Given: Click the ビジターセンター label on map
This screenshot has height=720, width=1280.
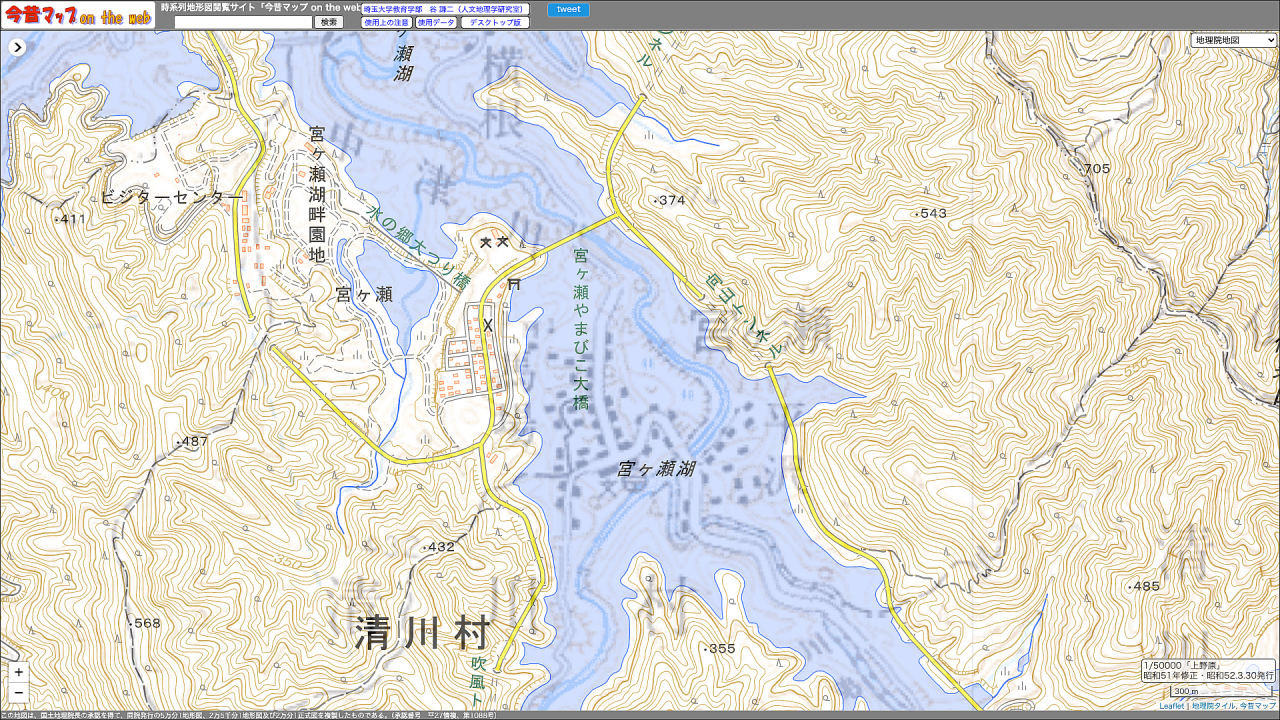Looking at the screenshot, I should [x=171, y=198].
